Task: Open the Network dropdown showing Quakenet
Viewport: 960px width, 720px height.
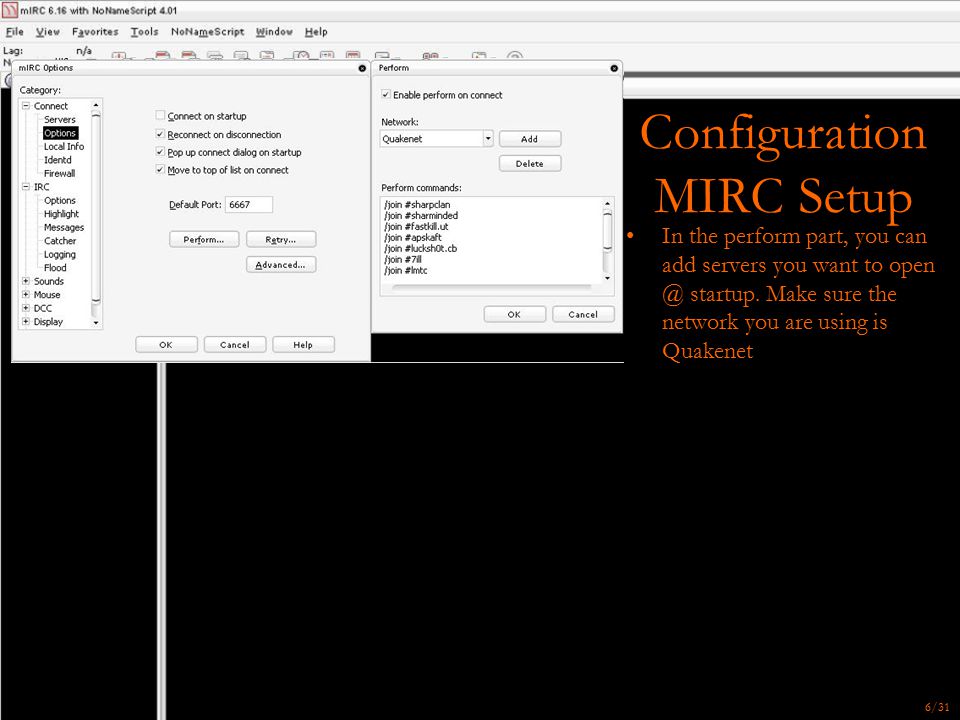Action: [488, 138]
